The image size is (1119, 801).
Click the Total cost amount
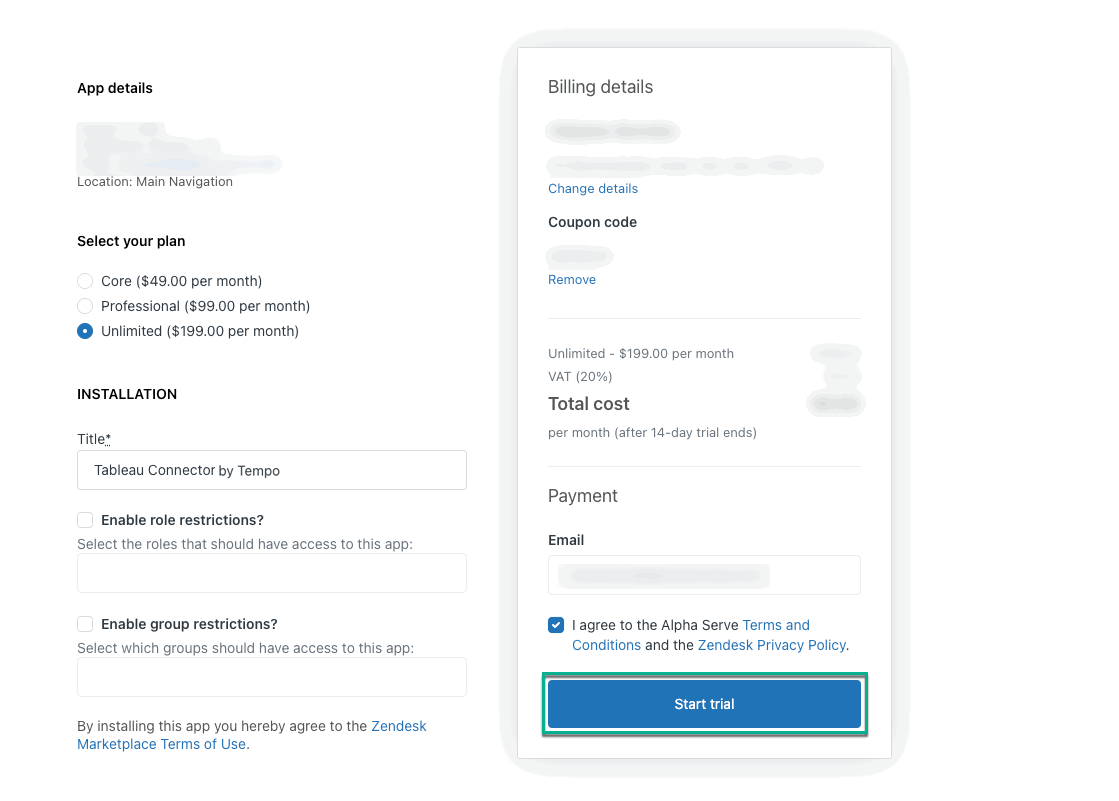tap(835, 403)
